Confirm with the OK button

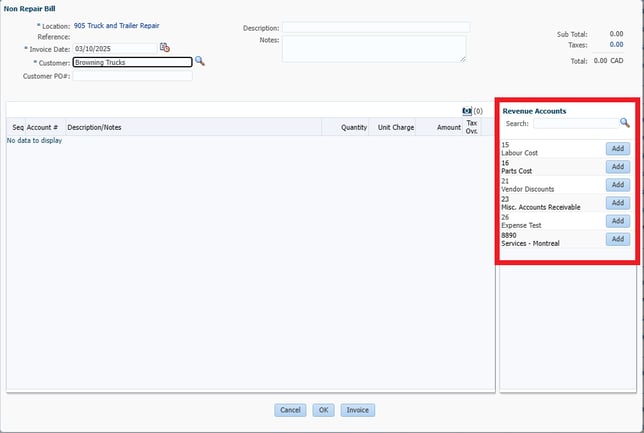click(x=323, y=410)
